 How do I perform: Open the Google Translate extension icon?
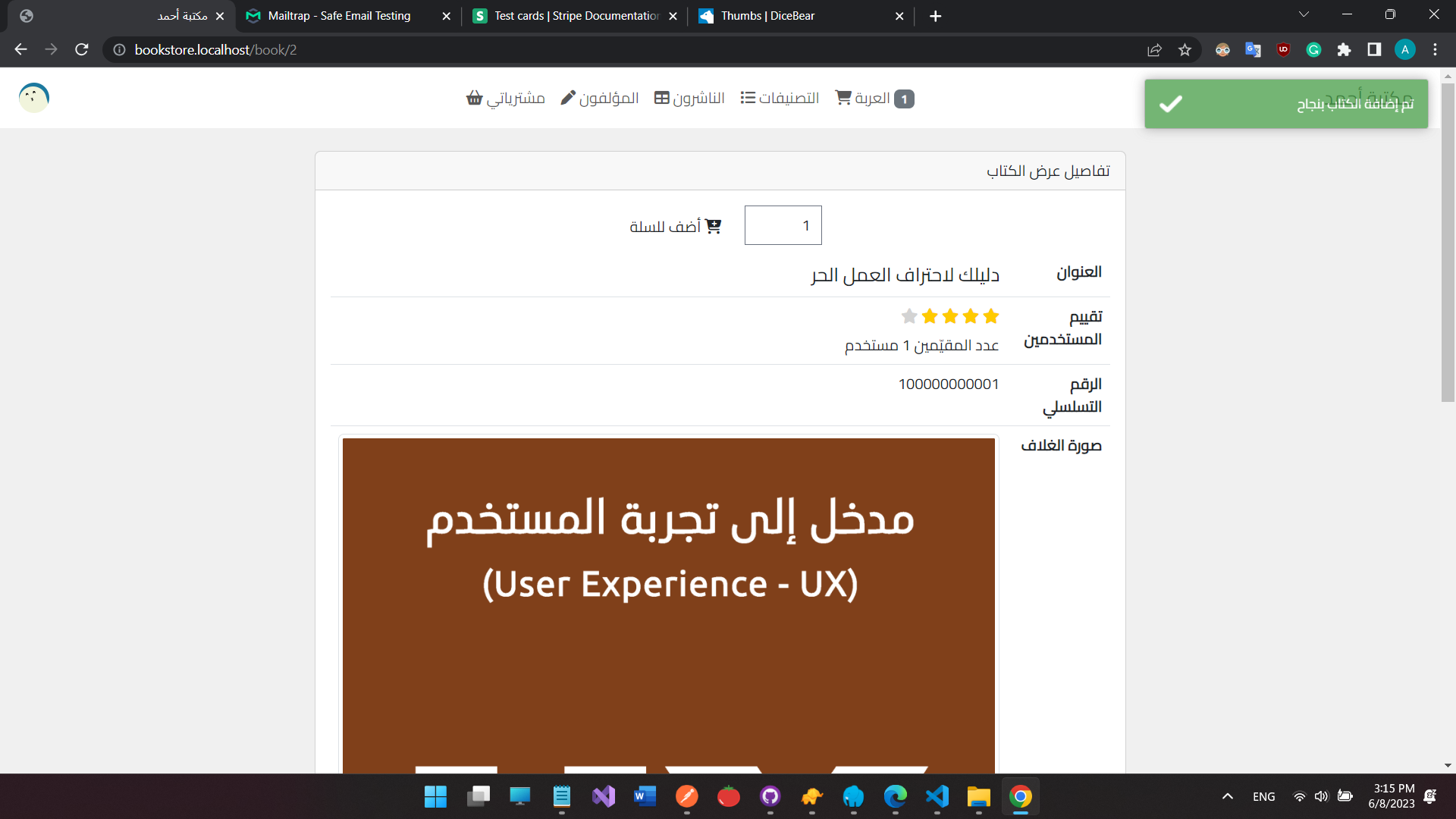click(1253, 49)
